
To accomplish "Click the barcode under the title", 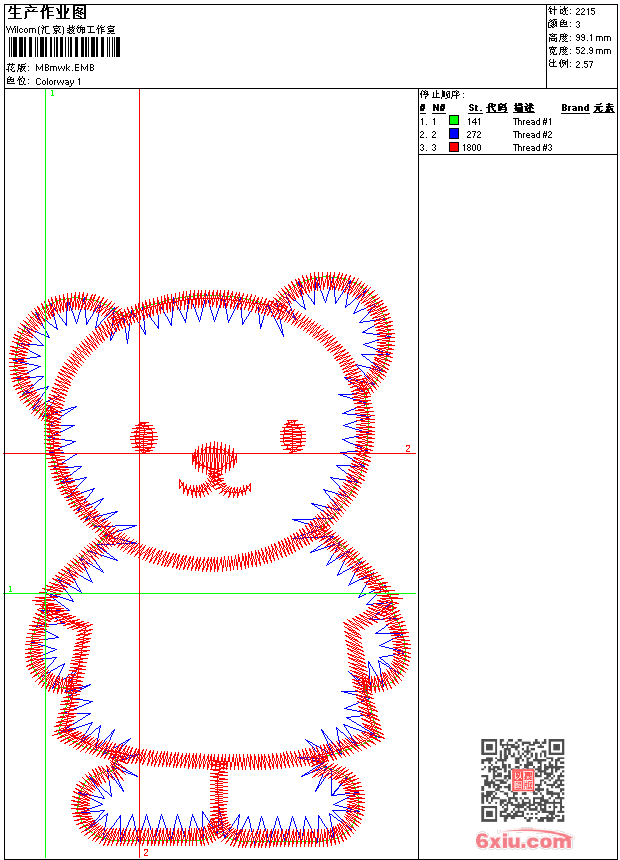I will [67, 48].
